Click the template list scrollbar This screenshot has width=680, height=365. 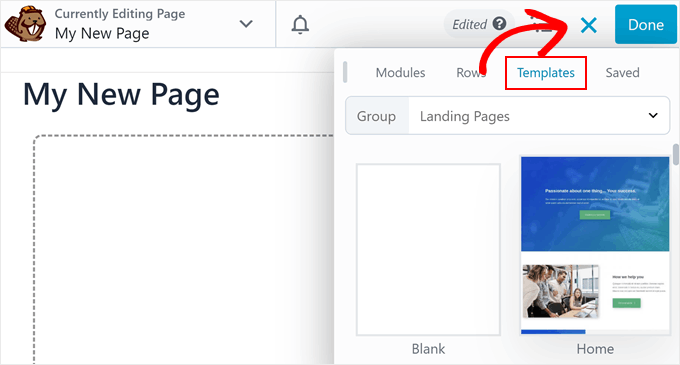676,155
